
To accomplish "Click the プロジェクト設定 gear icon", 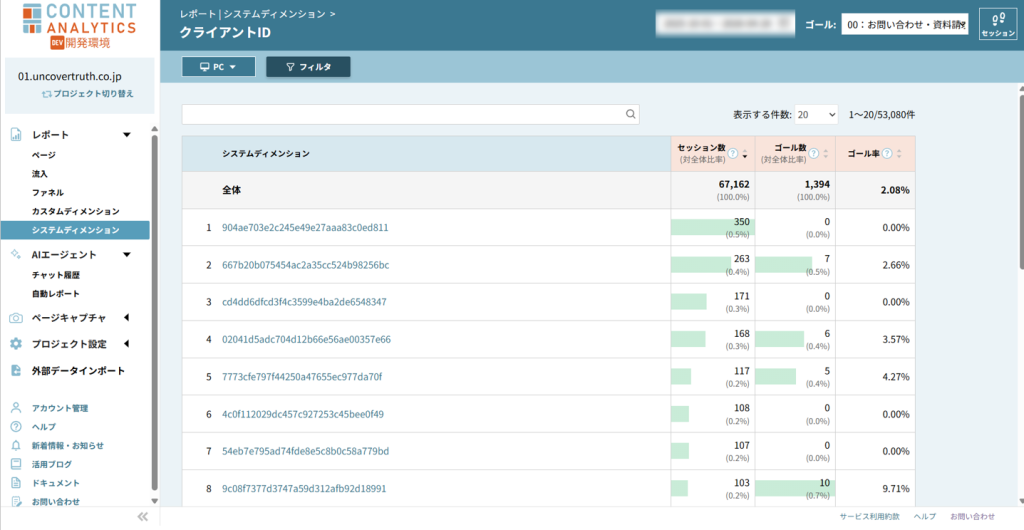I will coord(16,344).
